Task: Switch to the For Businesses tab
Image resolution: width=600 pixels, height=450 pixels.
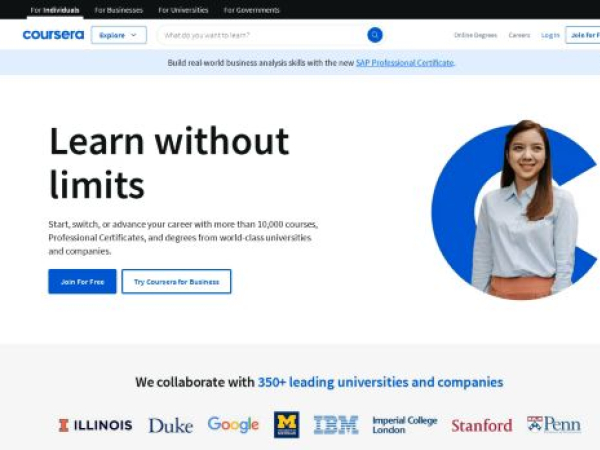Action: [119, 10]
